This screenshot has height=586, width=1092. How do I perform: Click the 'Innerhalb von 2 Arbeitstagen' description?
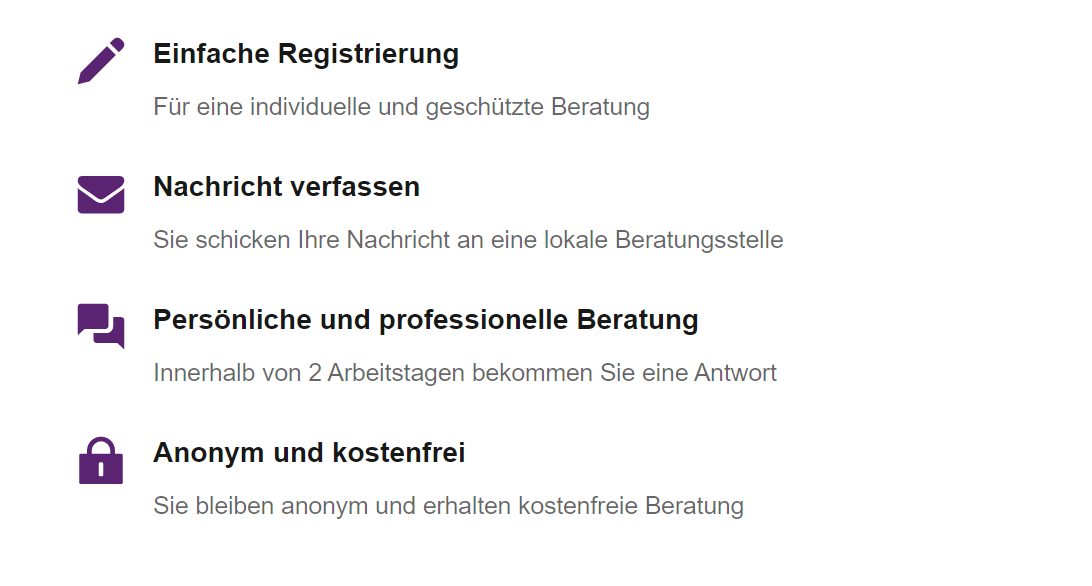click(465, 373)
